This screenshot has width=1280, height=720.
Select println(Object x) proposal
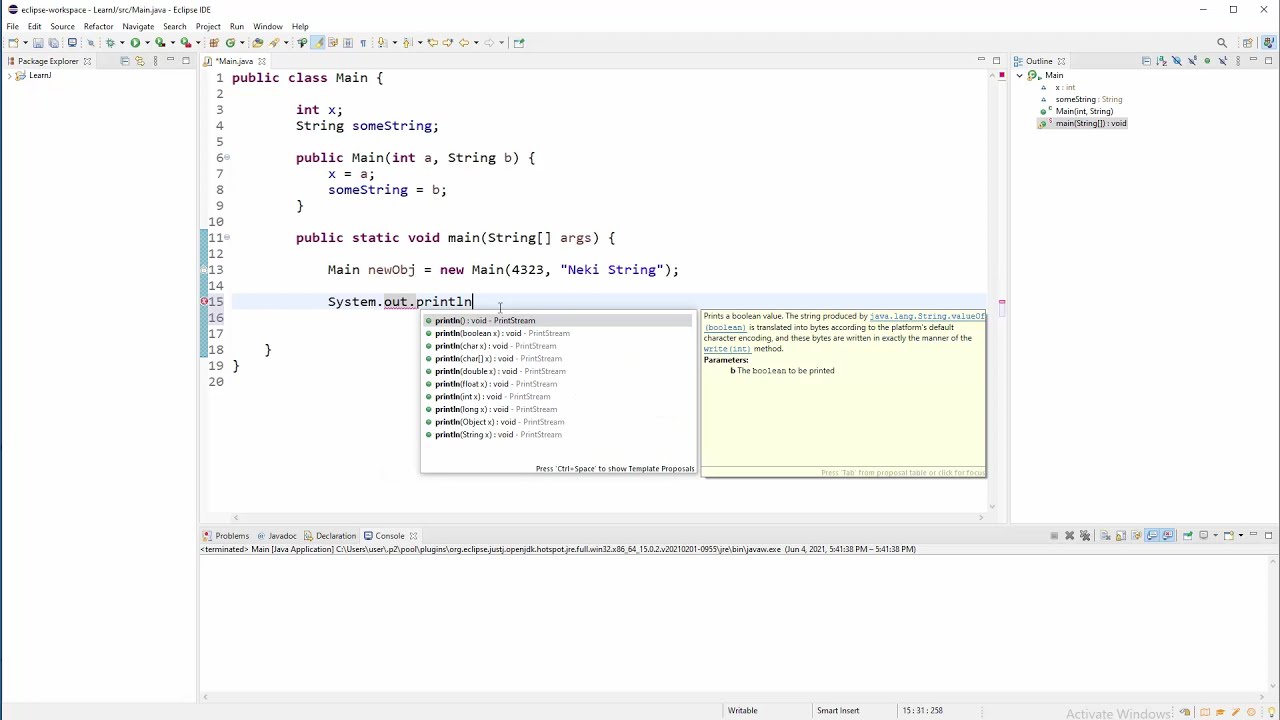[x=556, y=422]
